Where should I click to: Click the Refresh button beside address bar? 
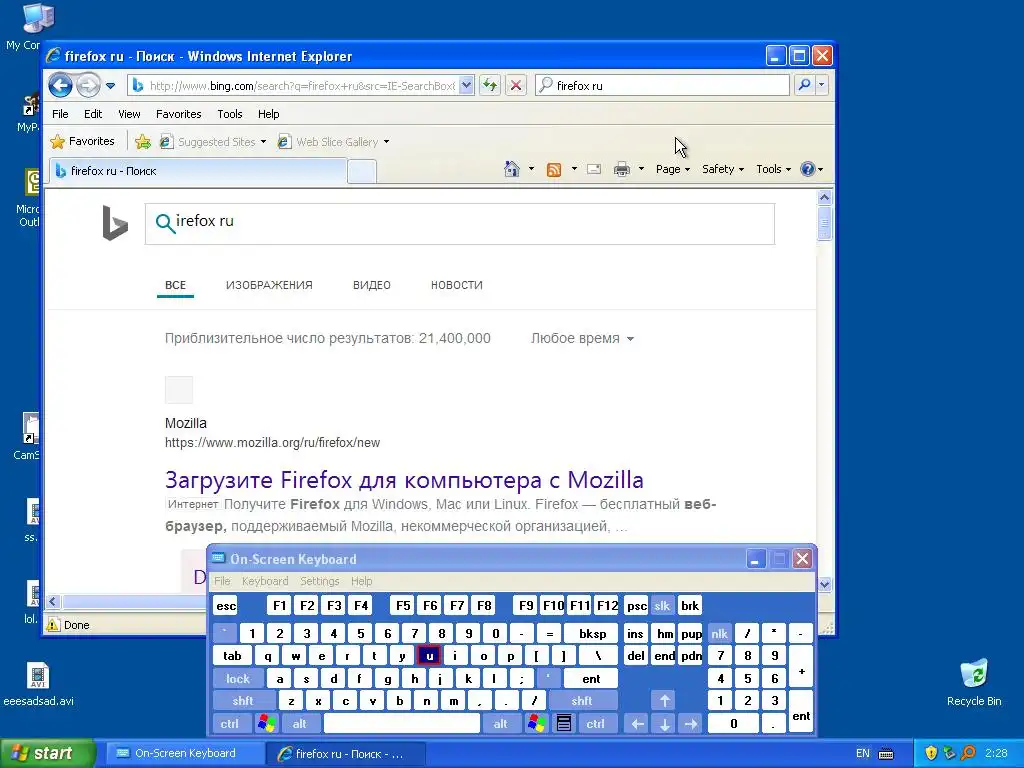coord(490,85)
